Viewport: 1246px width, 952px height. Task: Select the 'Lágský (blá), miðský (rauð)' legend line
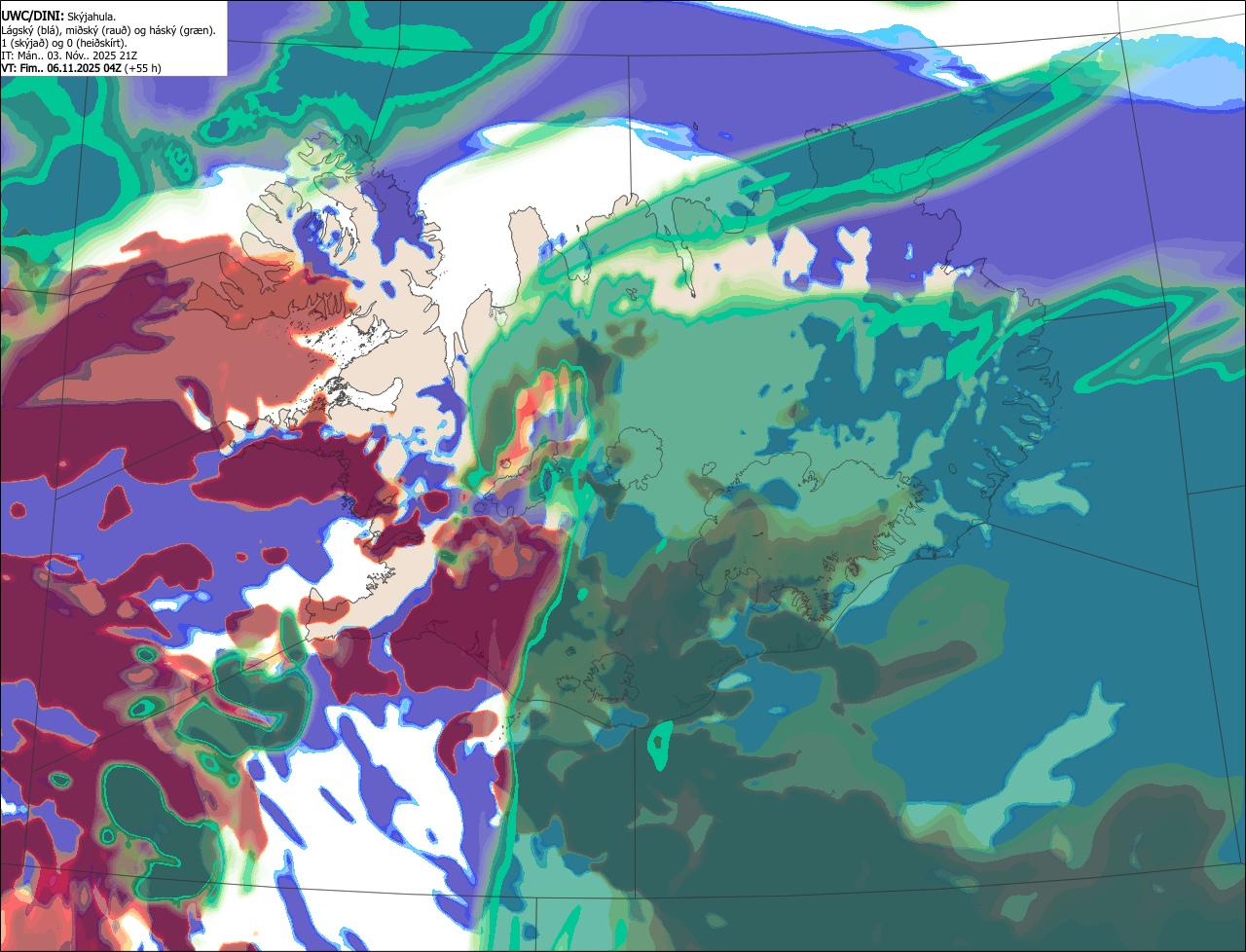click(108, 30)
